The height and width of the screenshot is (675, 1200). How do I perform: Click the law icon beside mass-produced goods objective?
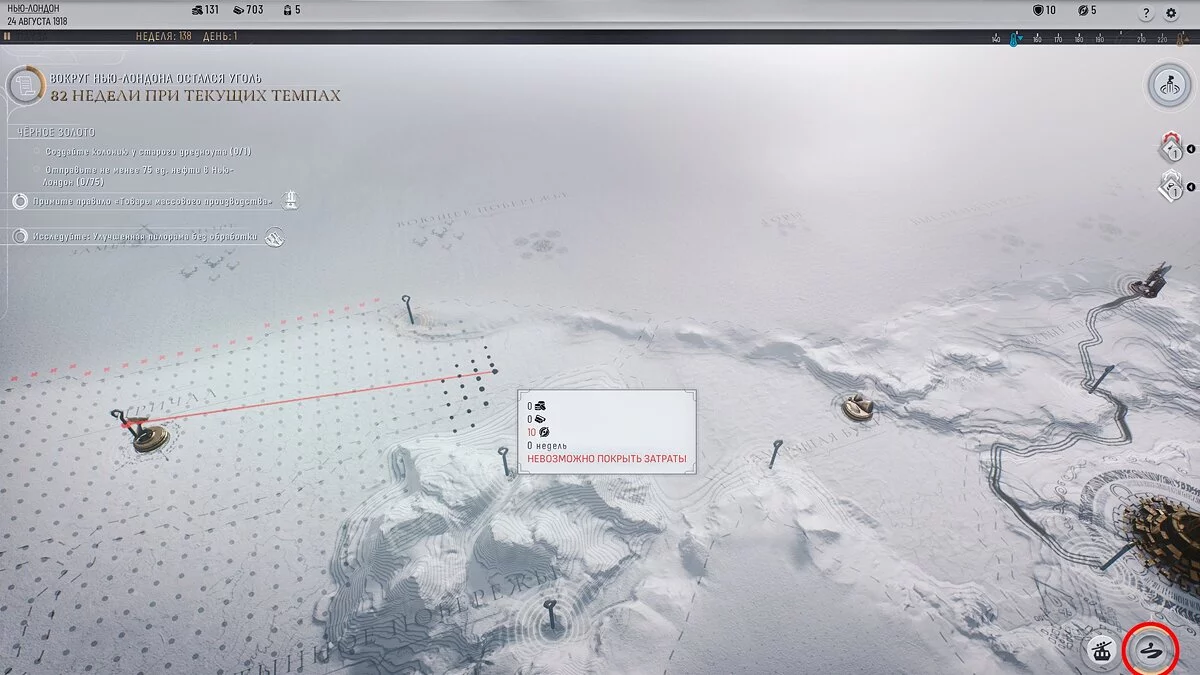coord(289,200)
